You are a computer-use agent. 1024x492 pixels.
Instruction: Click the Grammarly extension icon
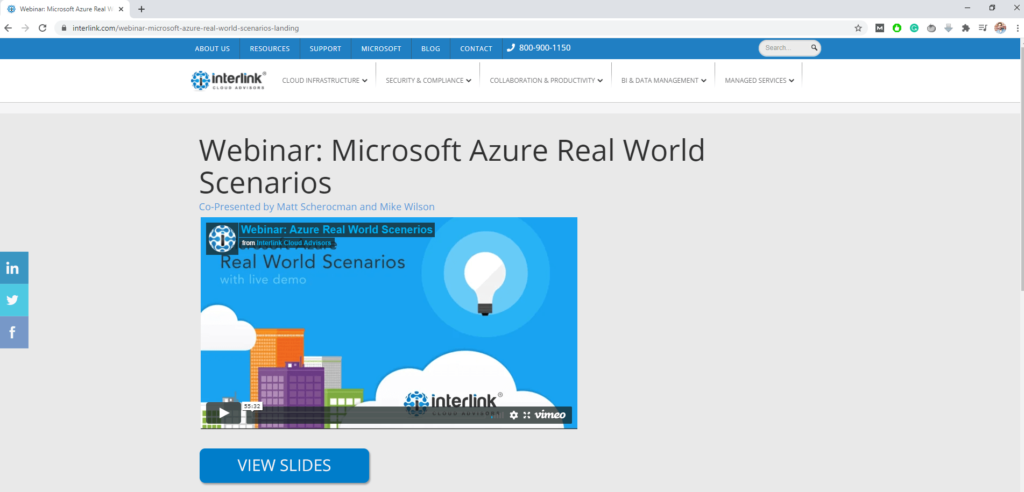913,28
